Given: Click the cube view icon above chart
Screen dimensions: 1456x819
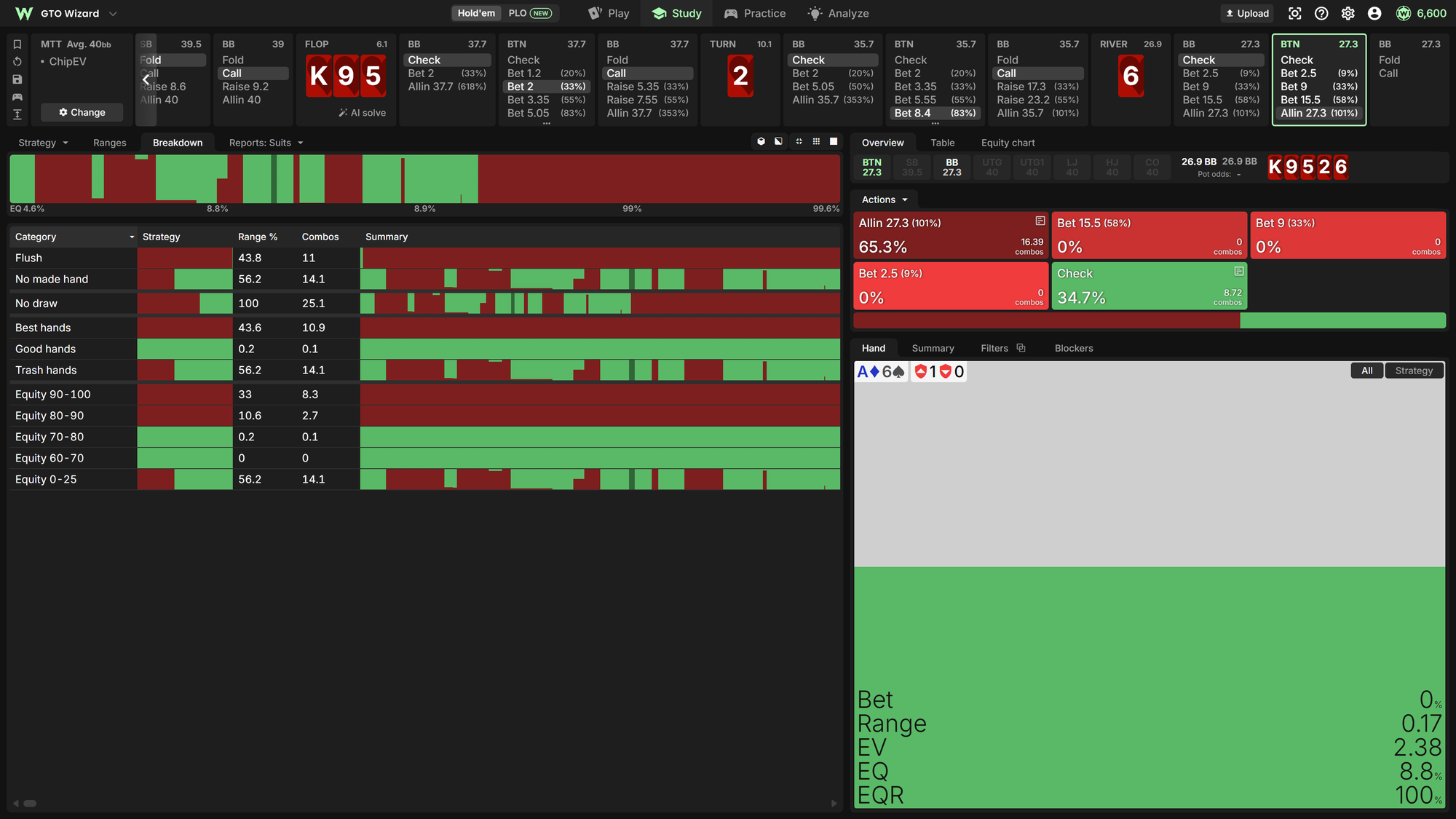Looking at the screenshot, I should pyautogui.click(x=761, y=141).
